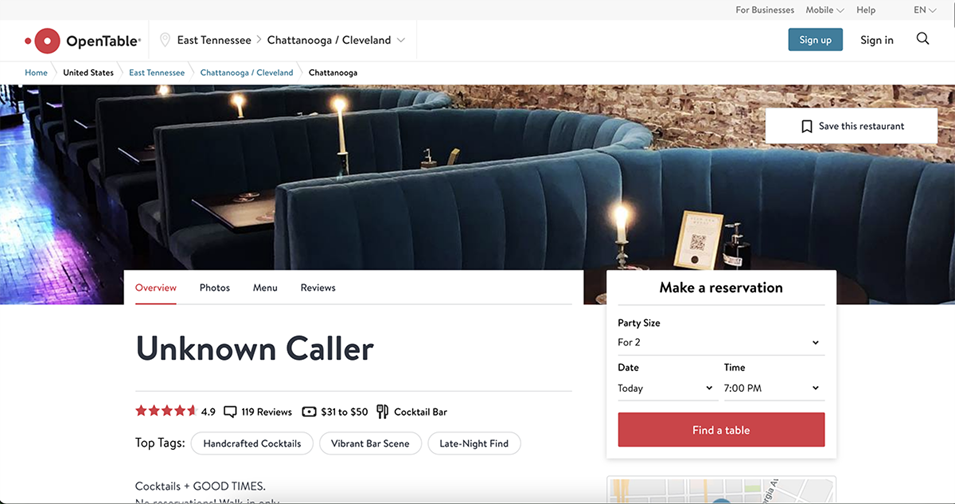
Task: Click the Sign up button
Action: (815, 40)
